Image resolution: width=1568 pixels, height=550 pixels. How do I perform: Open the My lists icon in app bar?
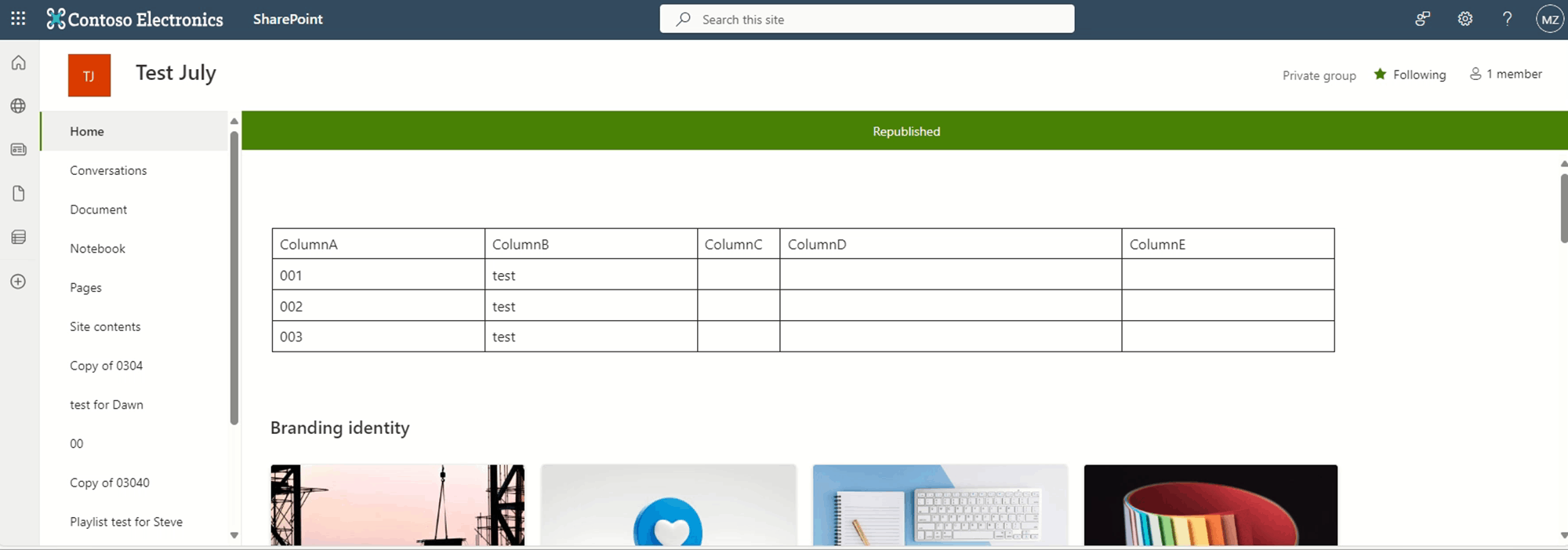(x=19, y=237)
